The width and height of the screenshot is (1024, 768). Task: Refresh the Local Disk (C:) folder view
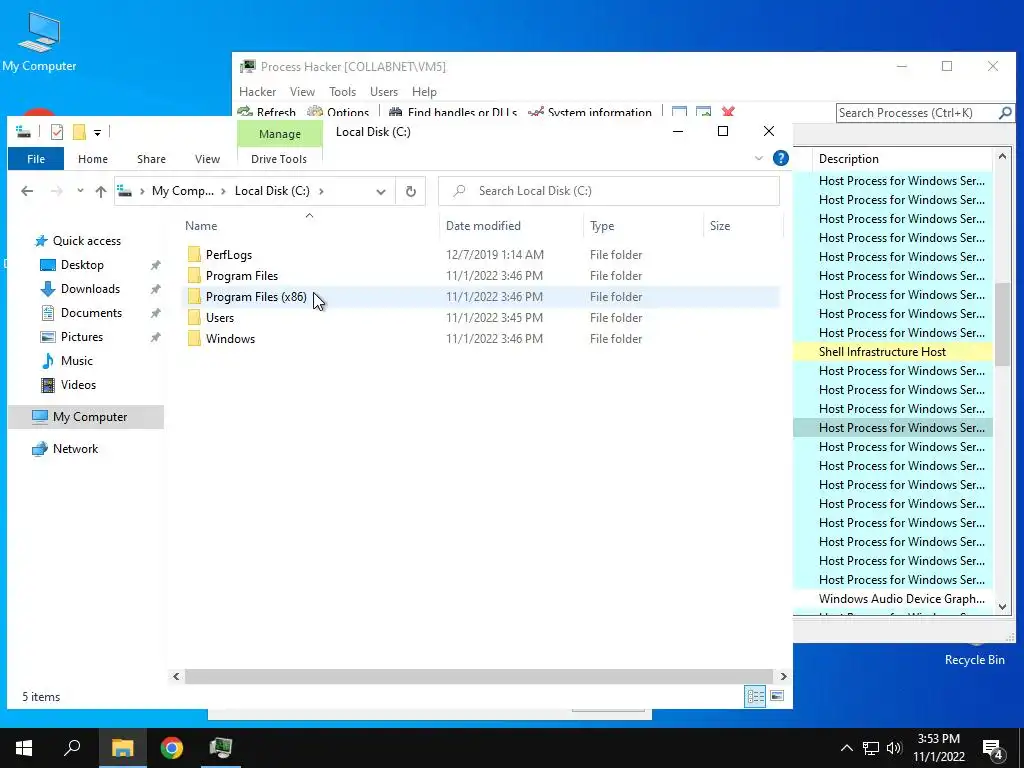click(411, 191)
